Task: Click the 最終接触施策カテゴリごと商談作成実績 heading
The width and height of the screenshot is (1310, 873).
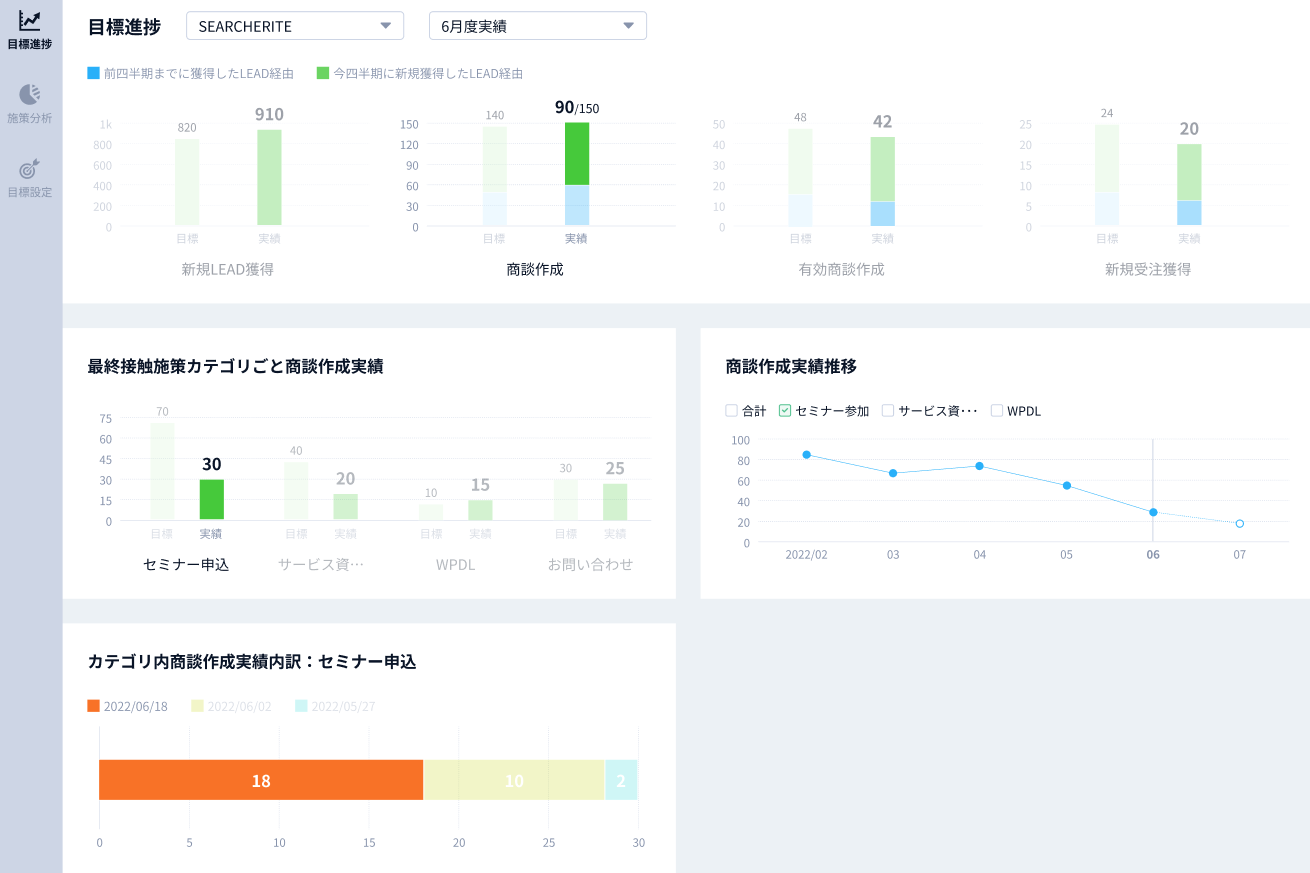Action: [x=235, y=366]
